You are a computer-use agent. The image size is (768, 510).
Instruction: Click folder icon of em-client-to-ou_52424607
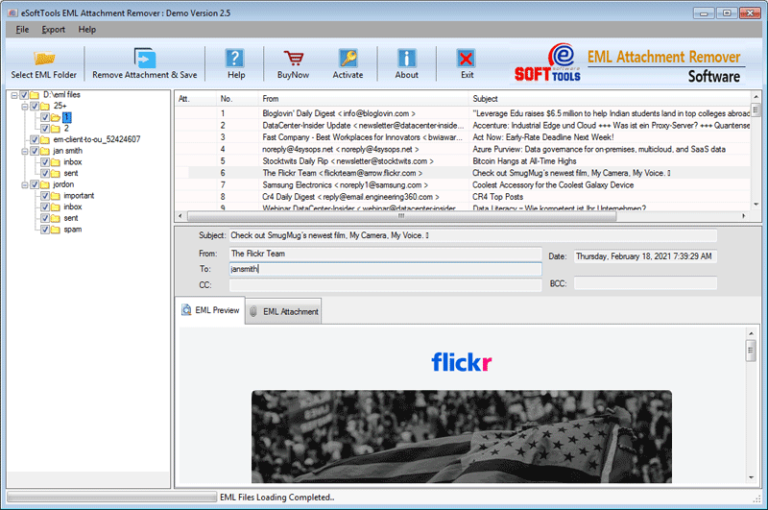point(45,140)
